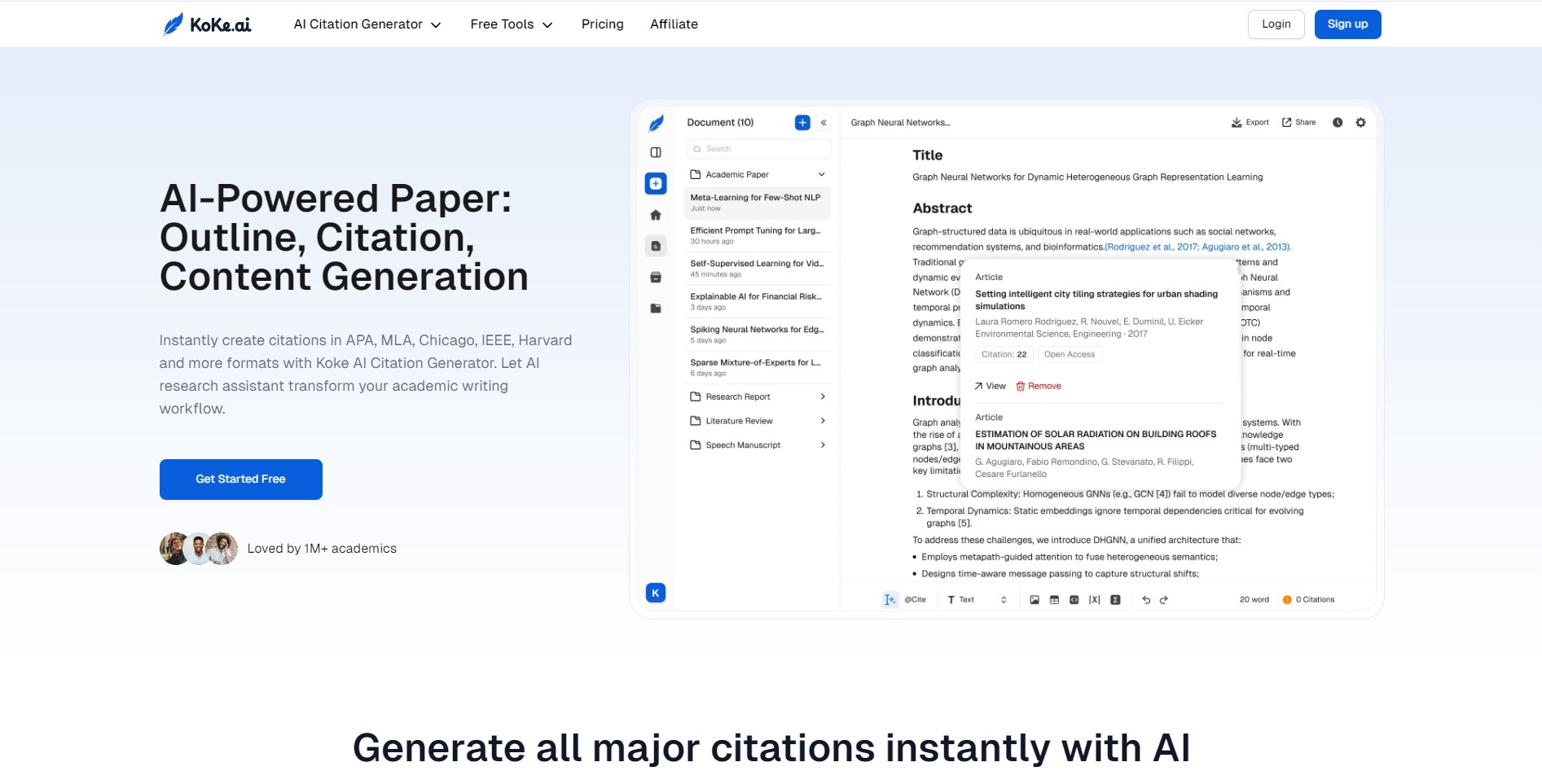Click the Sign up button
Viewport: 1542px width, 784px height.
1347,24
